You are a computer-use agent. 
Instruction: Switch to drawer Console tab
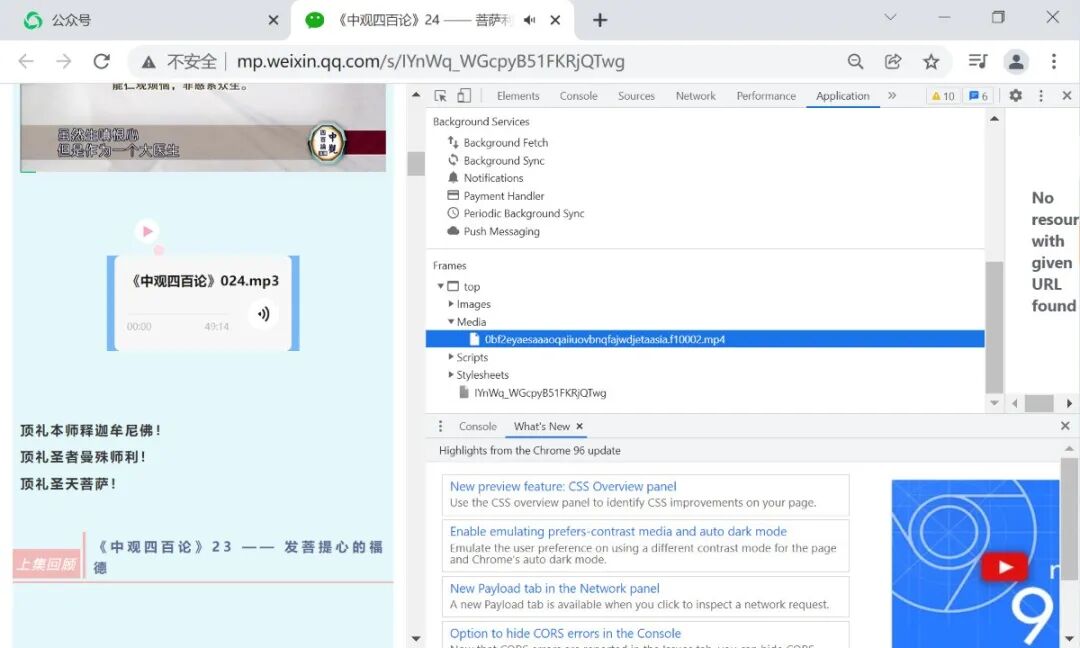coord(477,426)
